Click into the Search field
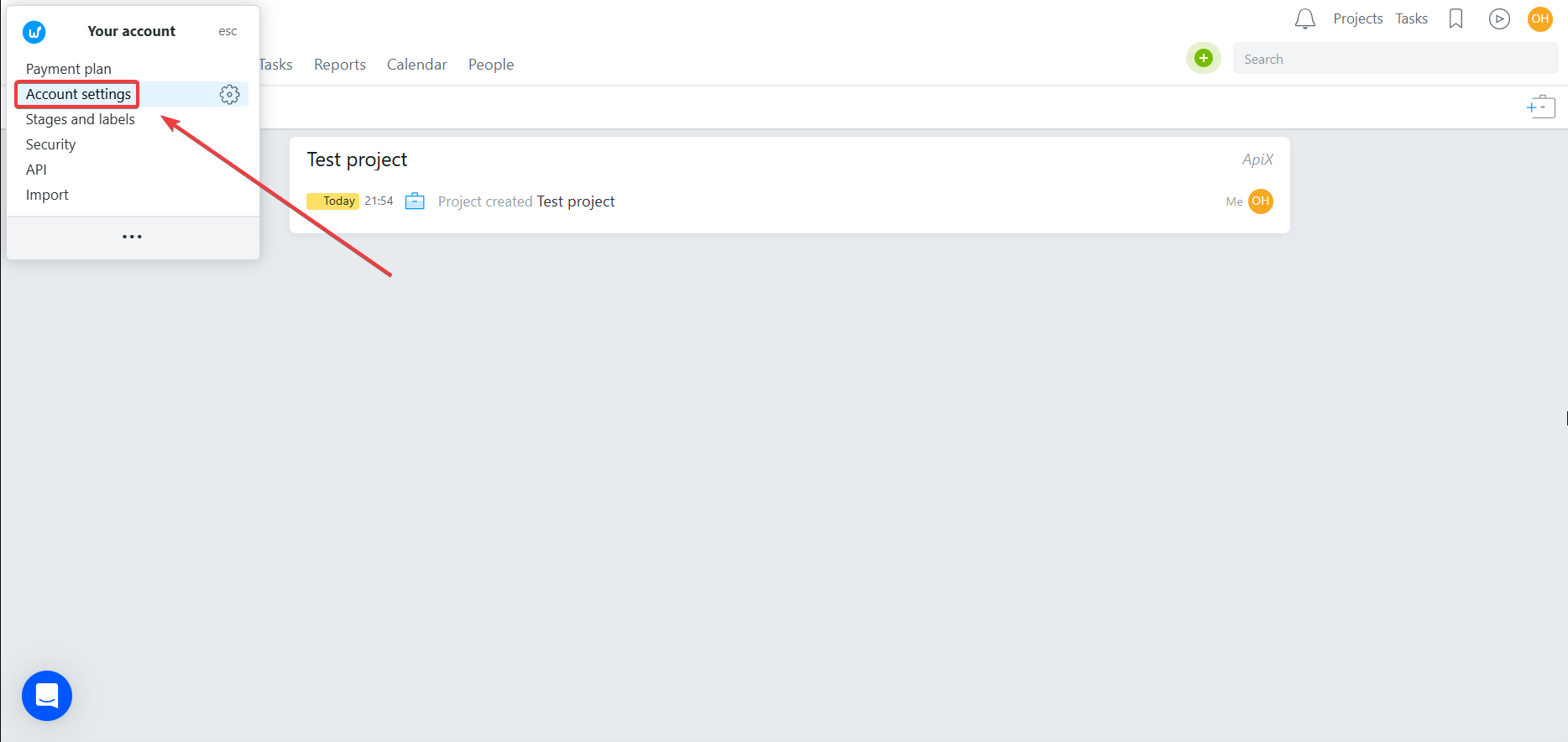This screenshot has height=742, width=1568. click(1393, 59)
